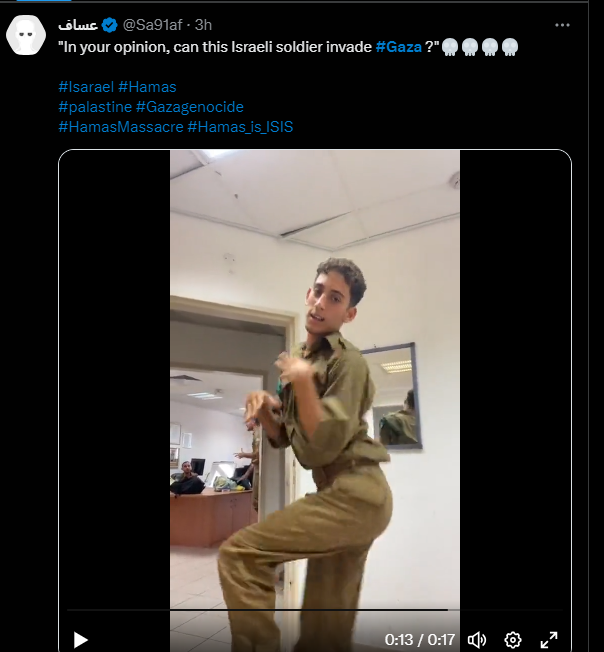This screenshot has width=604, height=652.
Task: Seek on the video progress bar
Action: [300, 610]
